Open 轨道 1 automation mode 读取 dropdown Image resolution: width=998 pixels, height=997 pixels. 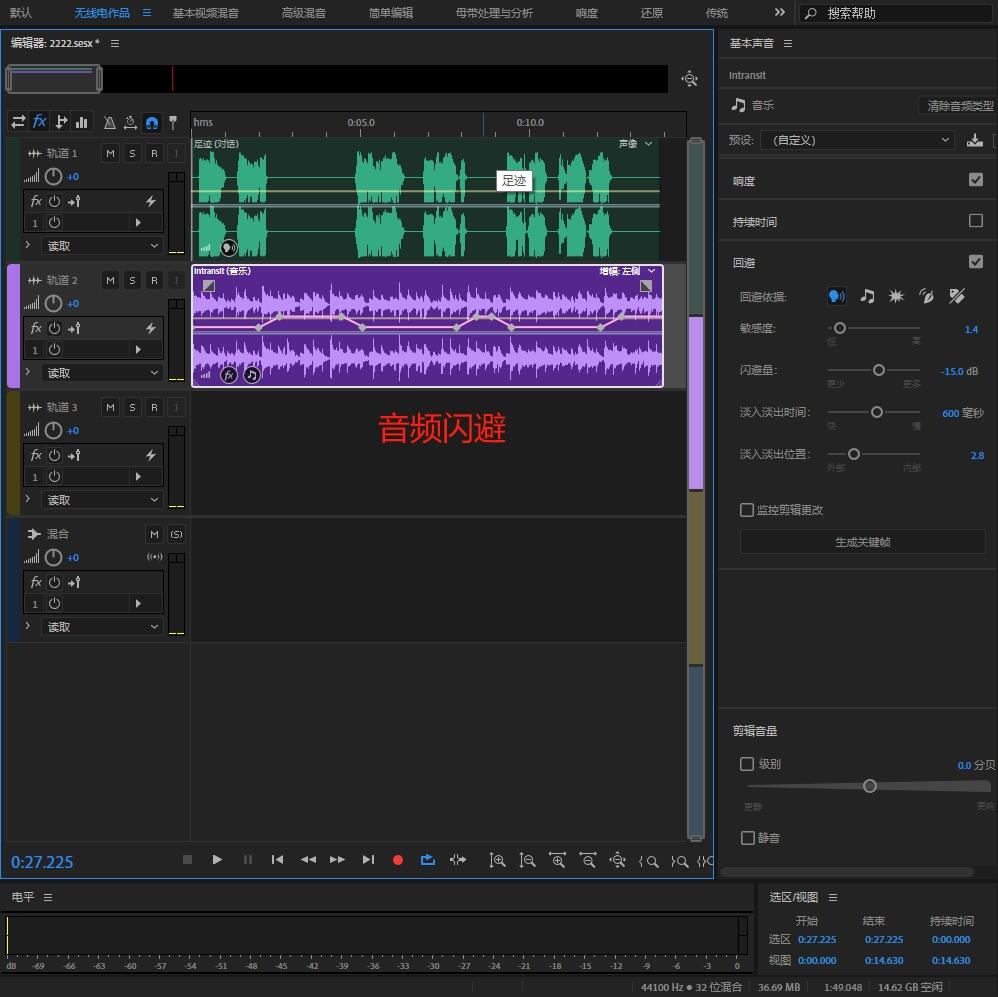tap(102, 246)
